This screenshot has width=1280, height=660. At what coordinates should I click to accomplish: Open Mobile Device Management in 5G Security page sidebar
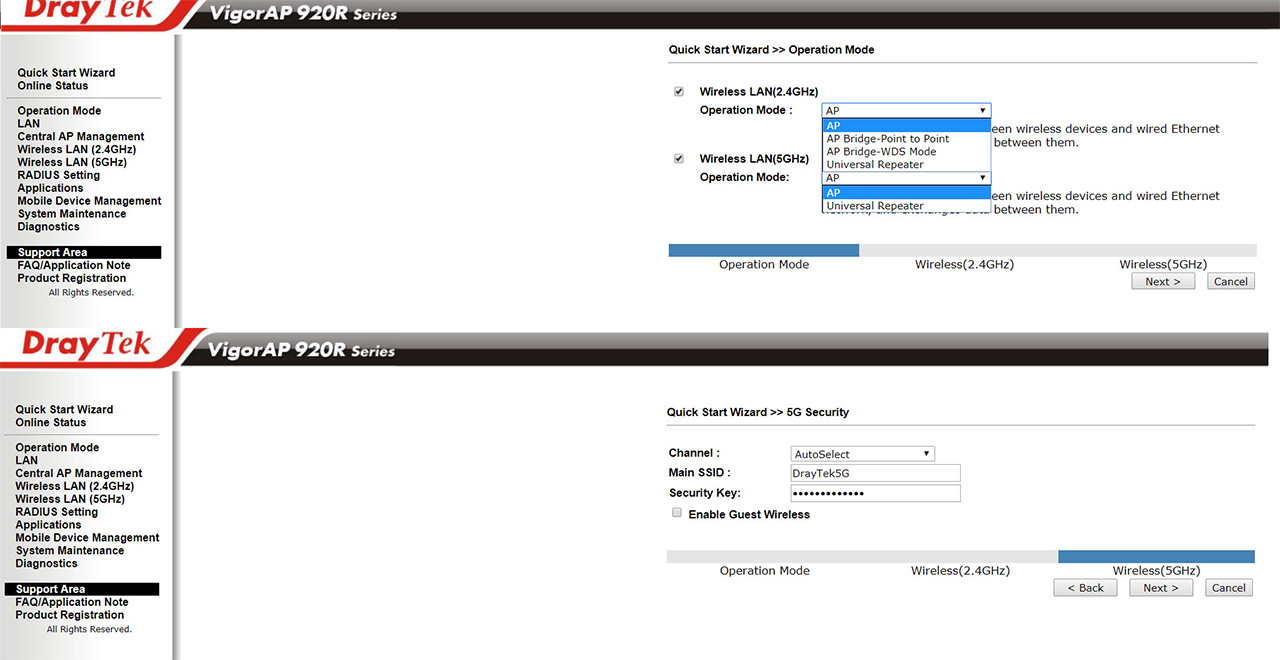(87, 538)
